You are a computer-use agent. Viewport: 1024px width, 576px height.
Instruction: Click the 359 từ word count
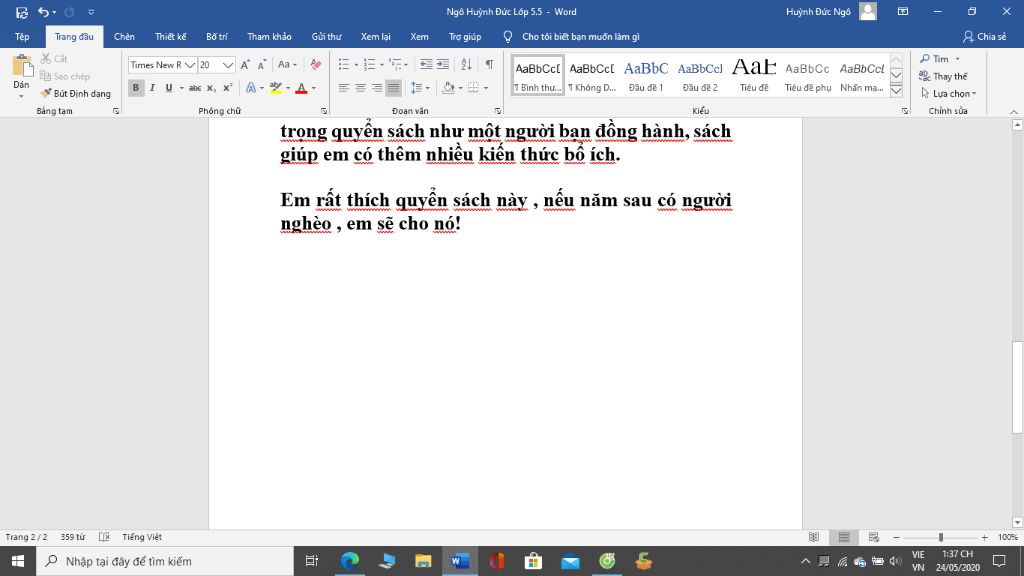click(x=72, y=537)
